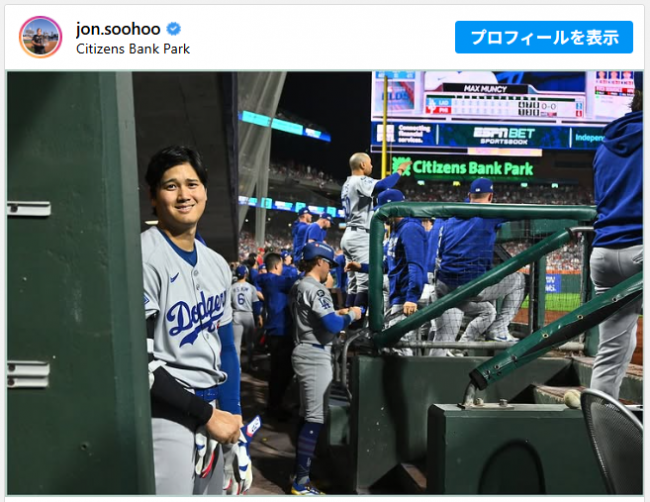Open the Citizens Bank Park location link

[132, 48]
